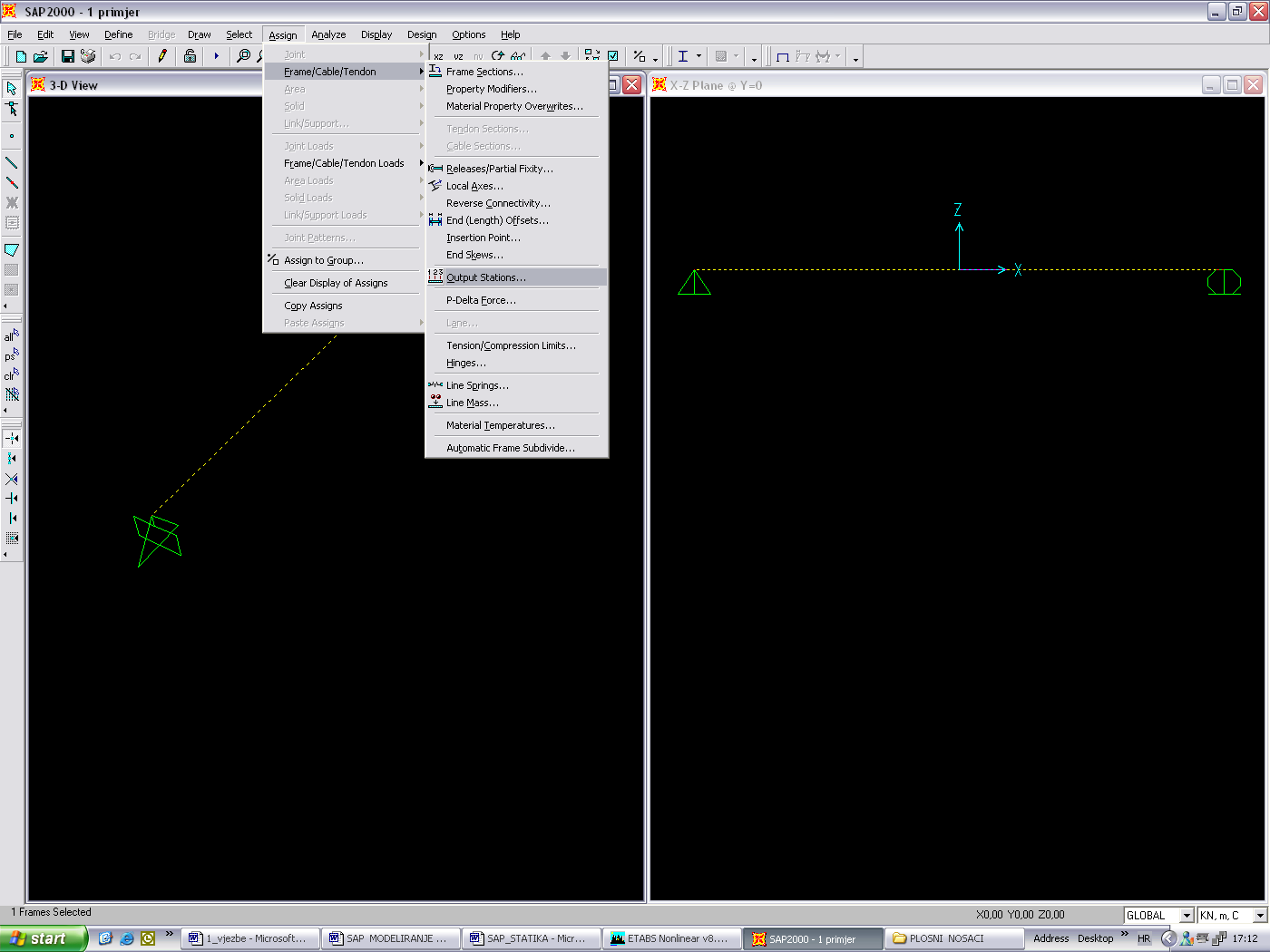Click Local Axes… menu entry
This screenshot has width=1270, height=952.
pos(517,186)
